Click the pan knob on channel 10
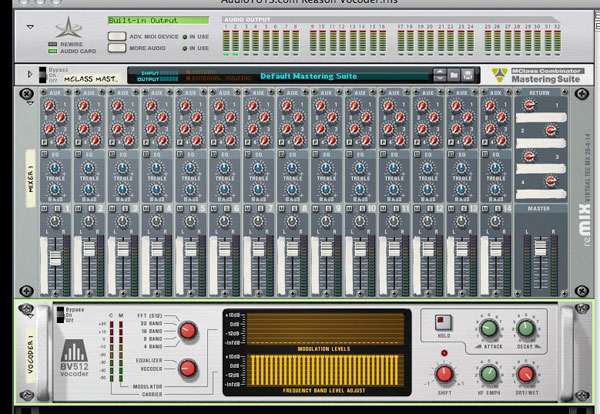 [x=360, y=221]
